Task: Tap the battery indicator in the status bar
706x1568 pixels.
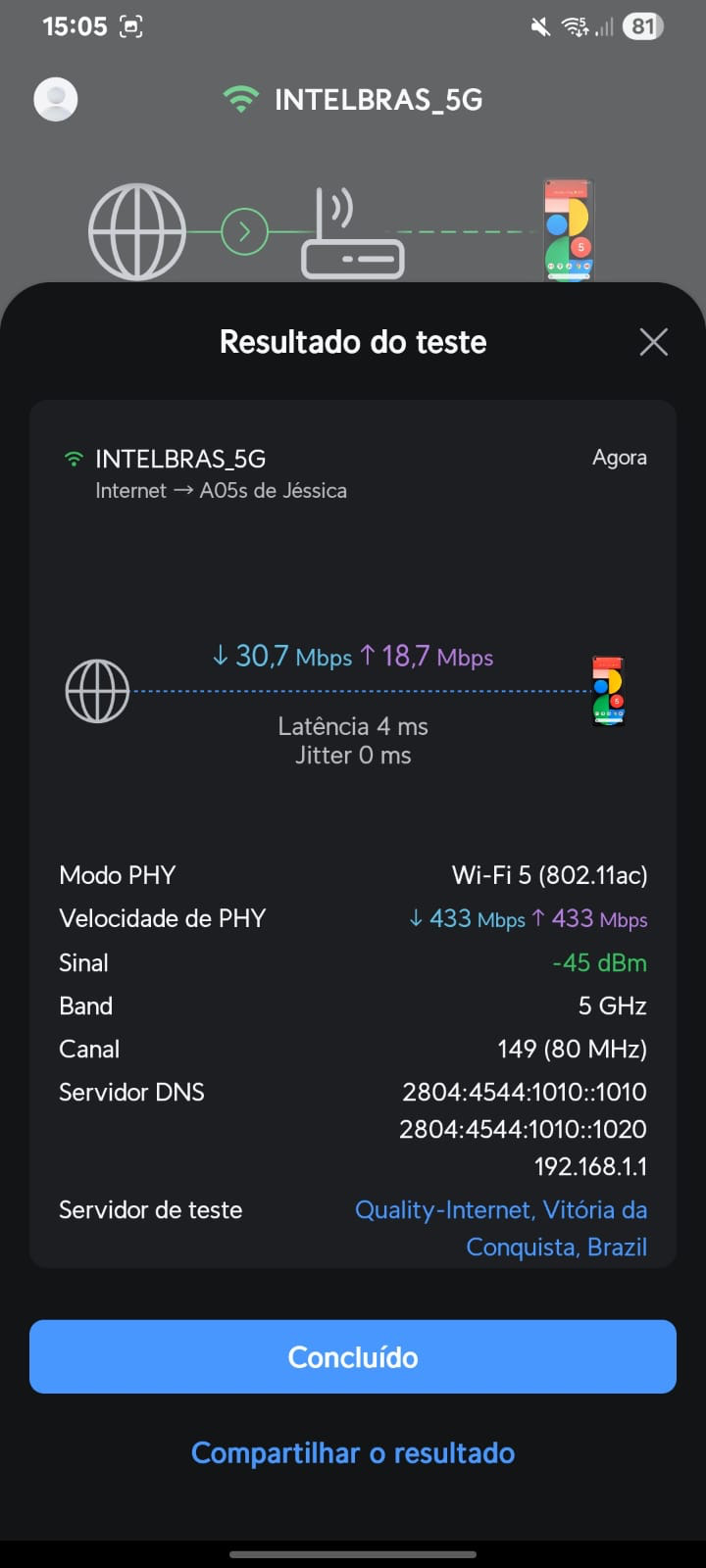Action: click(x=642, y=26)
